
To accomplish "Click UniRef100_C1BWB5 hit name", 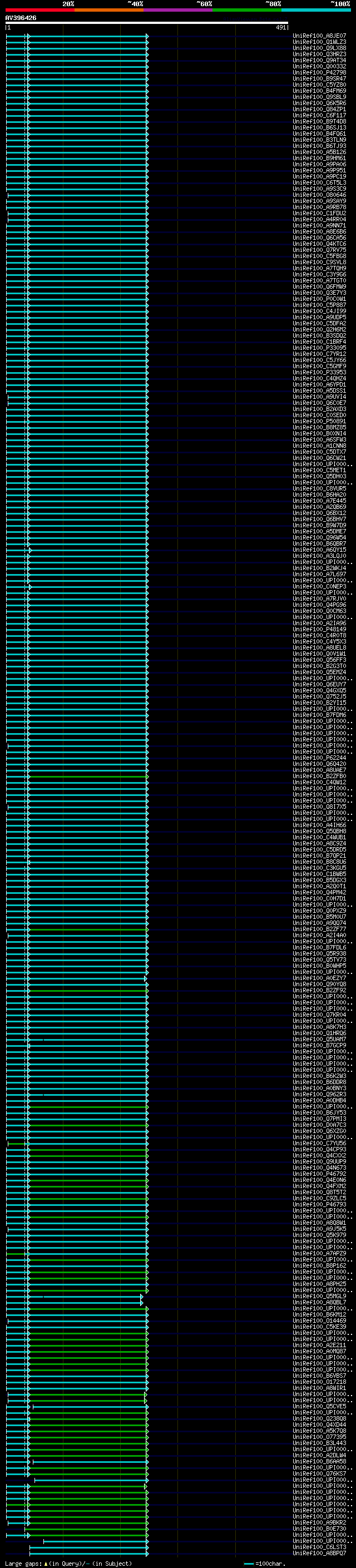I will click(x=319, y=874).
